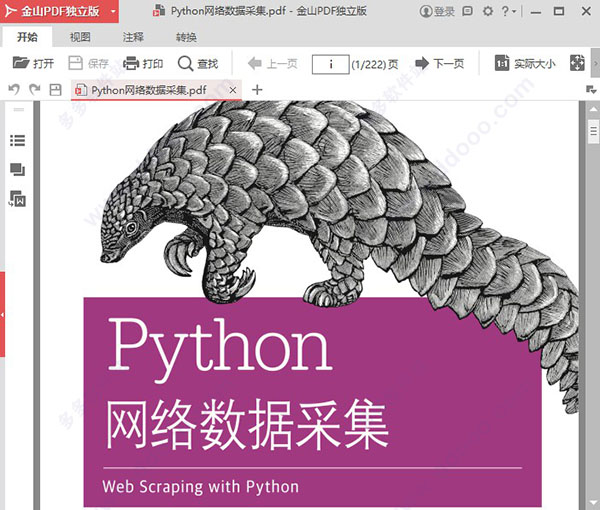Screen dimensions: 600x510
Task: Switch to the 注释 tab
Action: tap(133, 37)
